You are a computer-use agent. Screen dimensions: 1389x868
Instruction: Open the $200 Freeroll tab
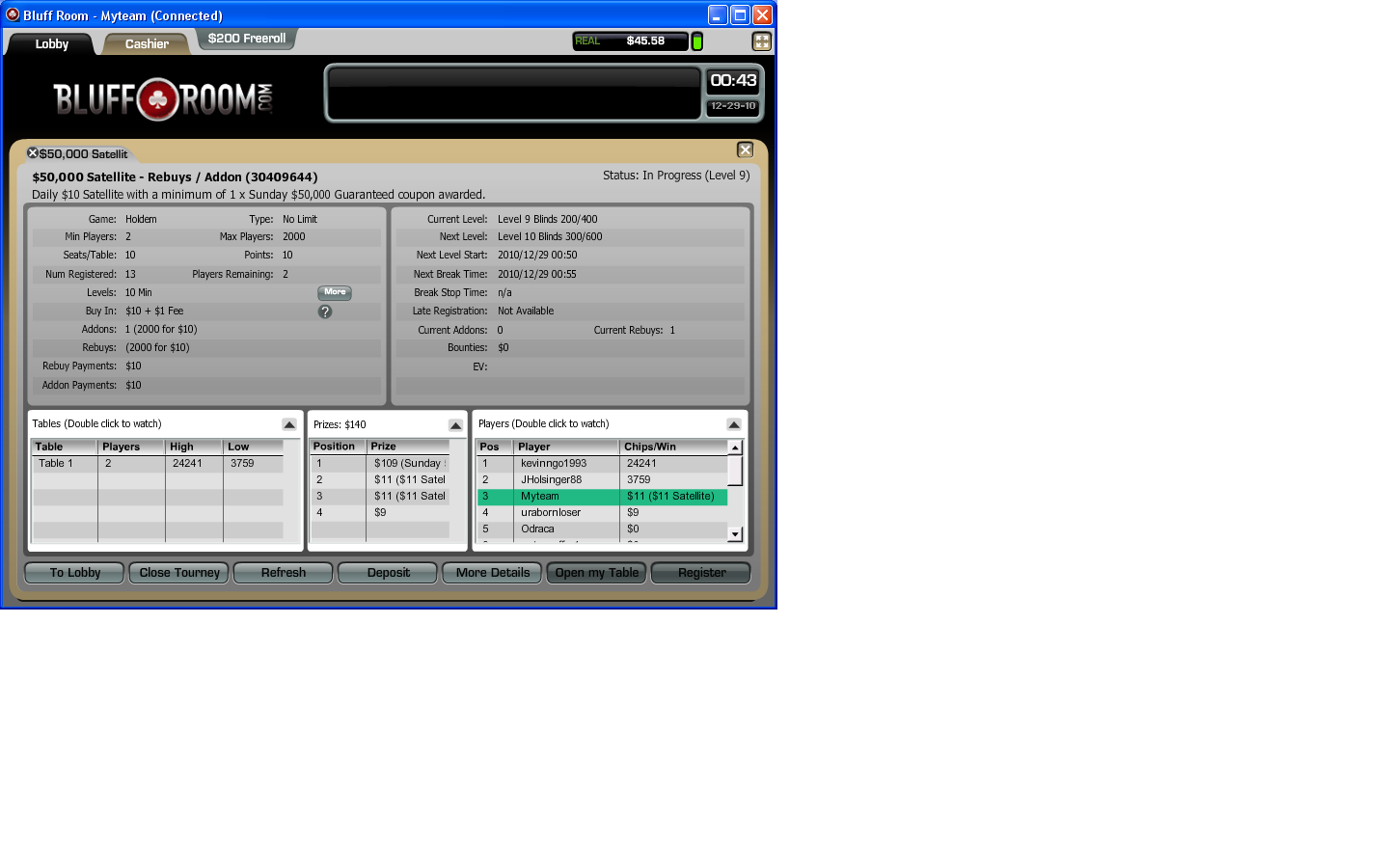pyautogui.click(x=247, y=39)
